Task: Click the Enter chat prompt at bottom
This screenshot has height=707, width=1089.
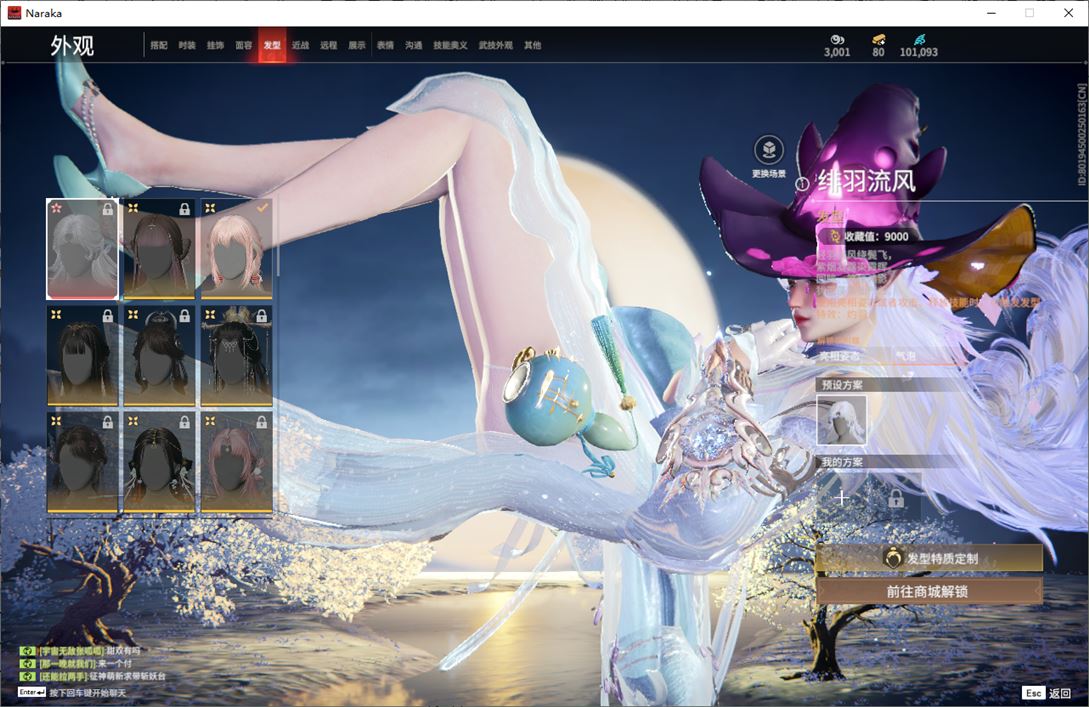Action: (73, 692)
